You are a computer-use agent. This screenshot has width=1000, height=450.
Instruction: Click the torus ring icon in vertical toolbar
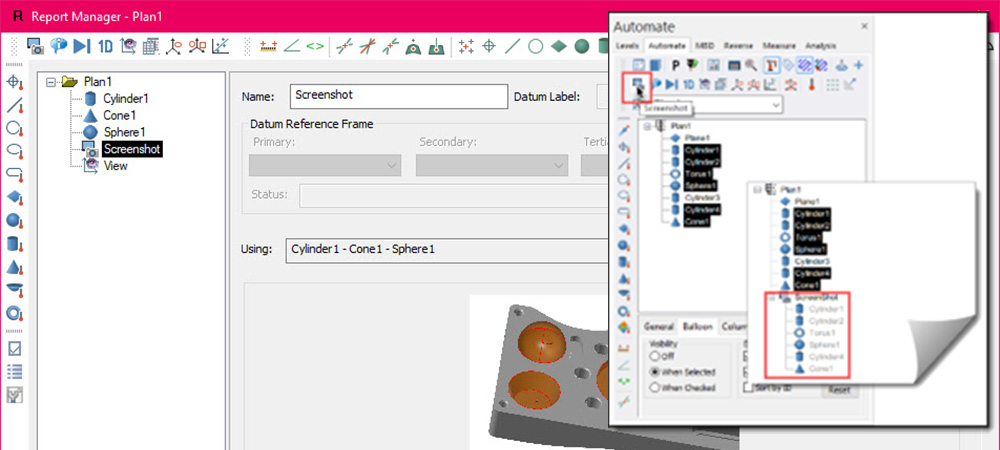click(14, 313)
